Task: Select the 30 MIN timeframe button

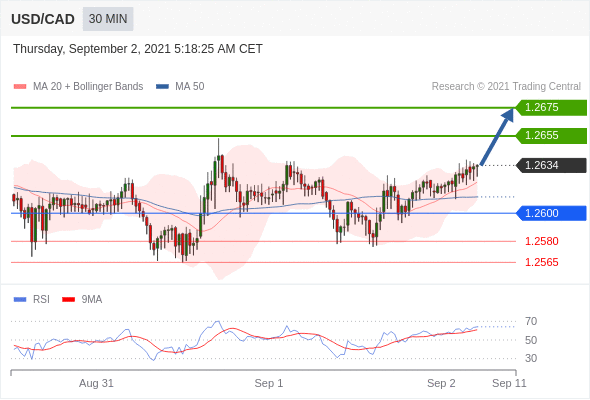Action: [108, 19]
